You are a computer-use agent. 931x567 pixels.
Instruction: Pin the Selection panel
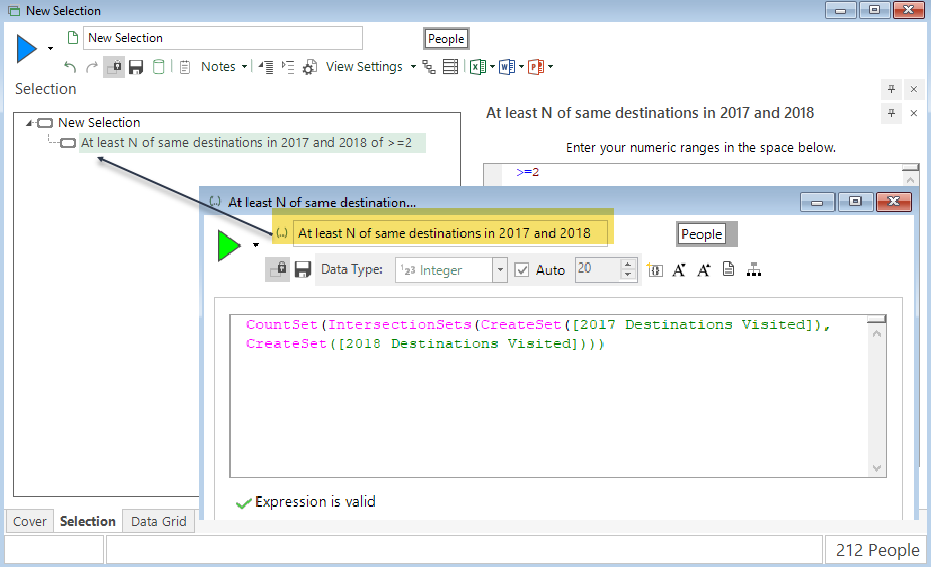click(891, 89)
